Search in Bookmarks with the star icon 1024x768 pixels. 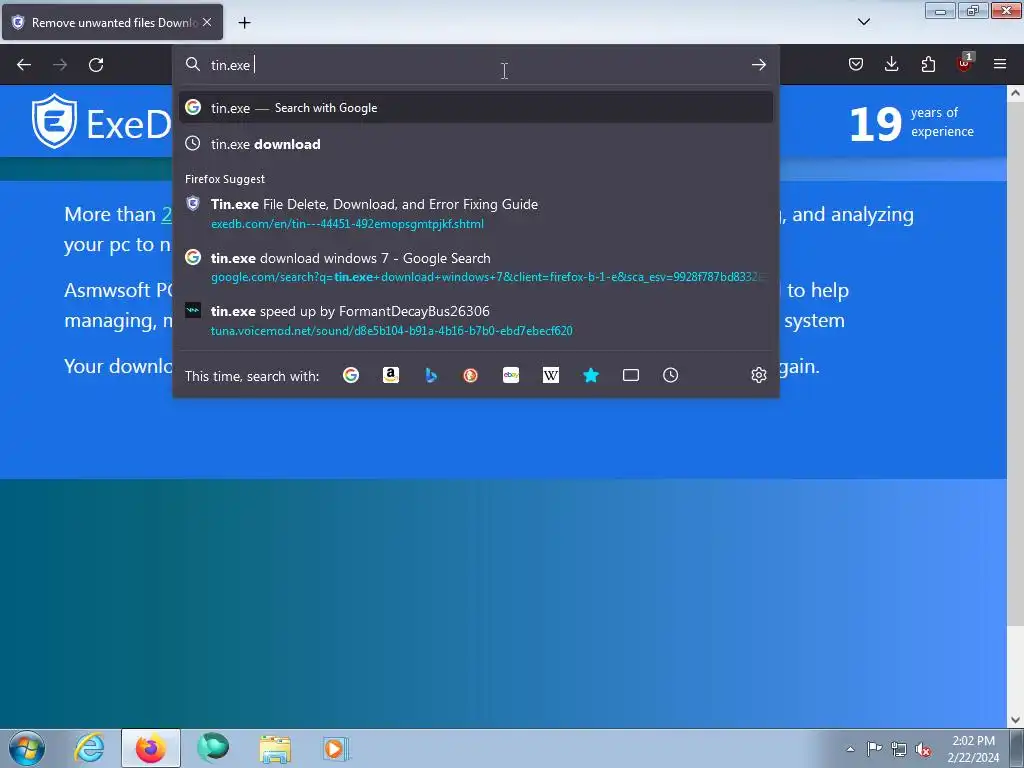pyautogui.click(x=590, y=375)
